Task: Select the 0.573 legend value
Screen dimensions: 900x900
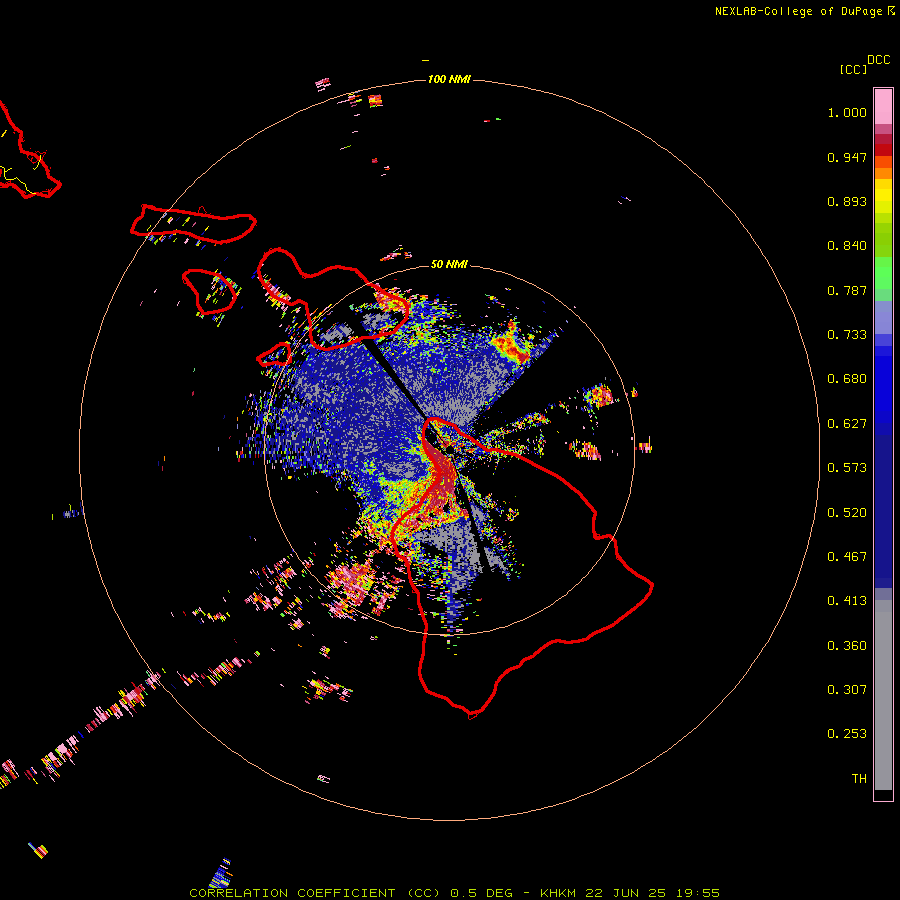Action: coord(847,468)
